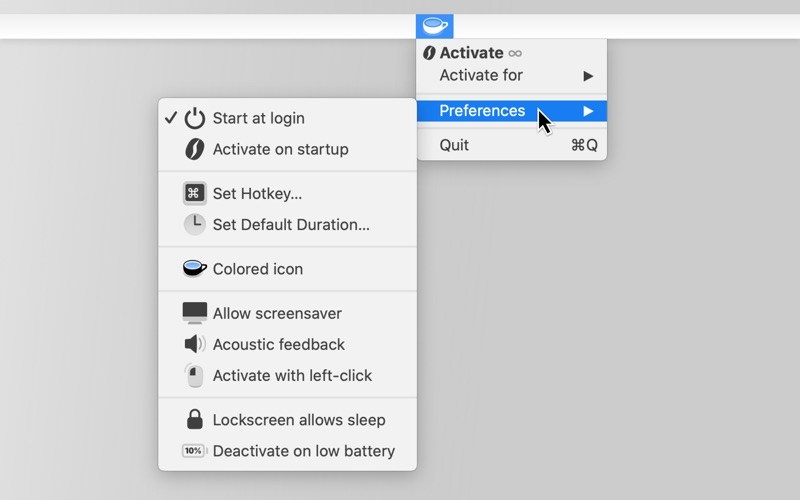Click the padlock icon for Lockscreen sleep
The height and width of the screenshot is (500, 800).
tap(195, 420)
